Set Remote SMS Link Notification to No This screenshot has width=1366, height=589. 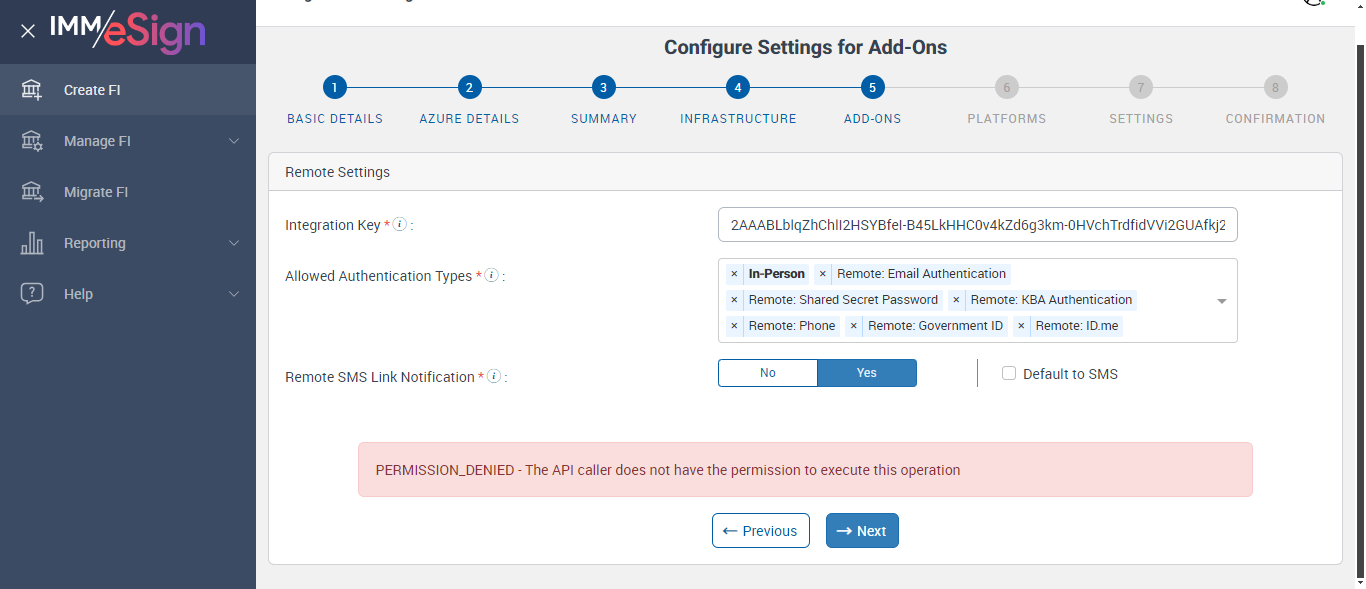click(x=768, y=373)
